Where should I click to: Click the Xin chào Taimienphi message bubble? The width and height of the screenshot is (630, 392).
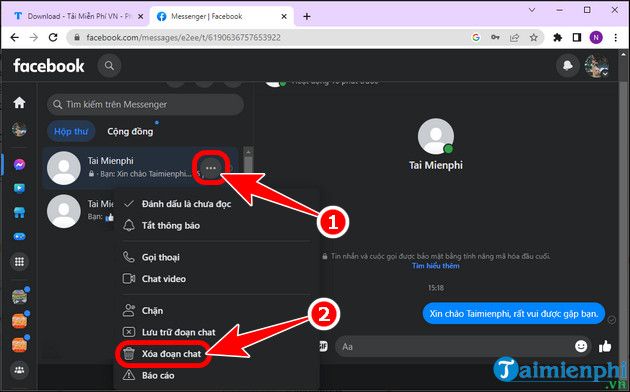[513, 314]
